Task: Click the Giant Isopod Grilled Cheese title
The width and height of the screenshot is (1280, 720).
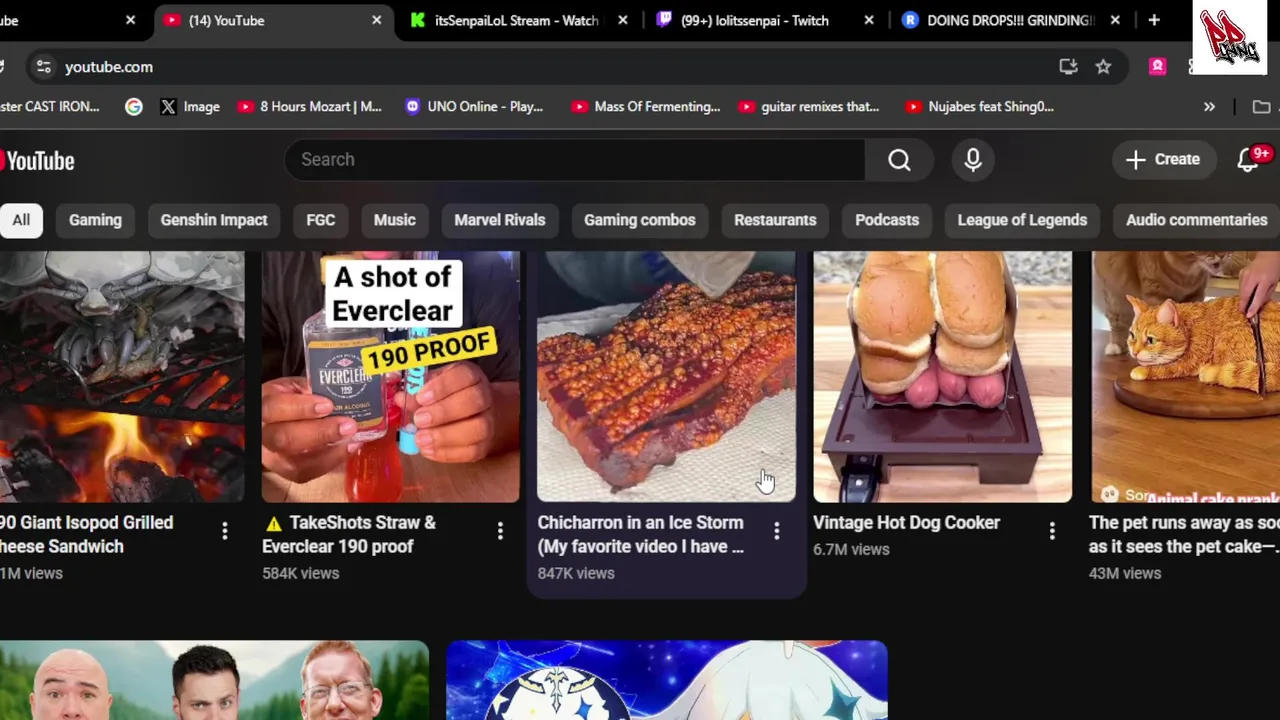Action: pyautogui.click(x=87, y=534)
